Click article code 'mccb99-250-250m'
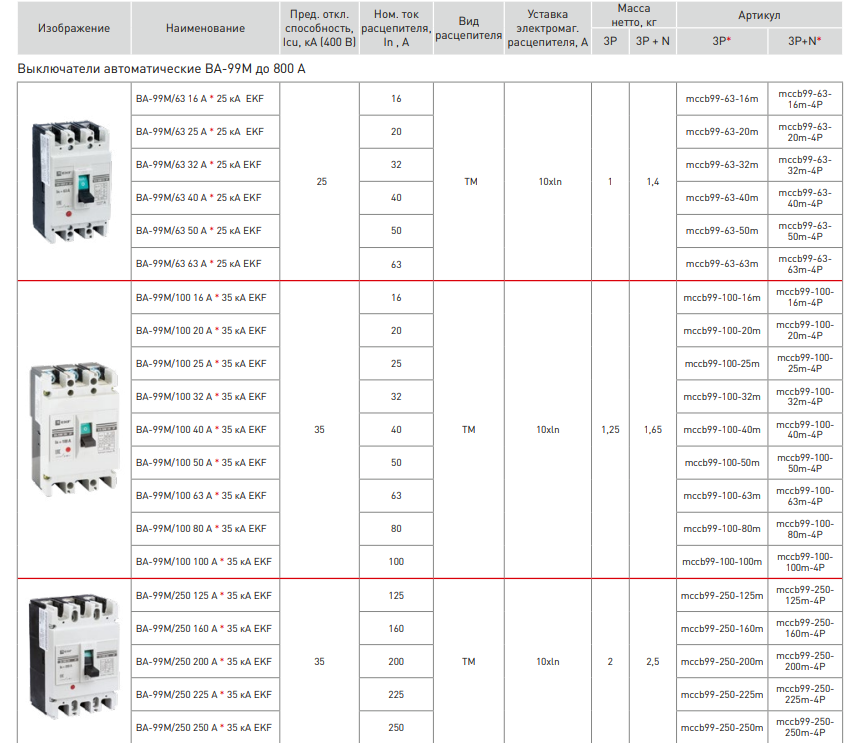 722,727
